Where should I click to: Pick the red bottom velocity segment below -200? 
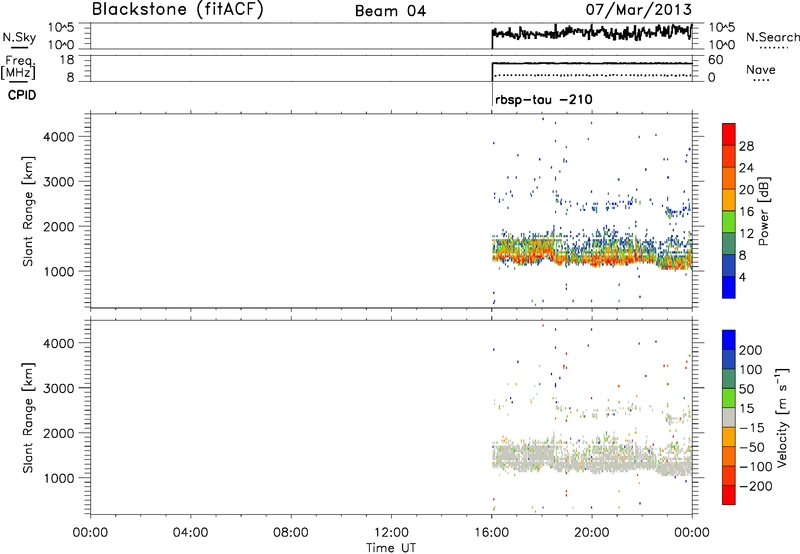[x=729, y=495]
